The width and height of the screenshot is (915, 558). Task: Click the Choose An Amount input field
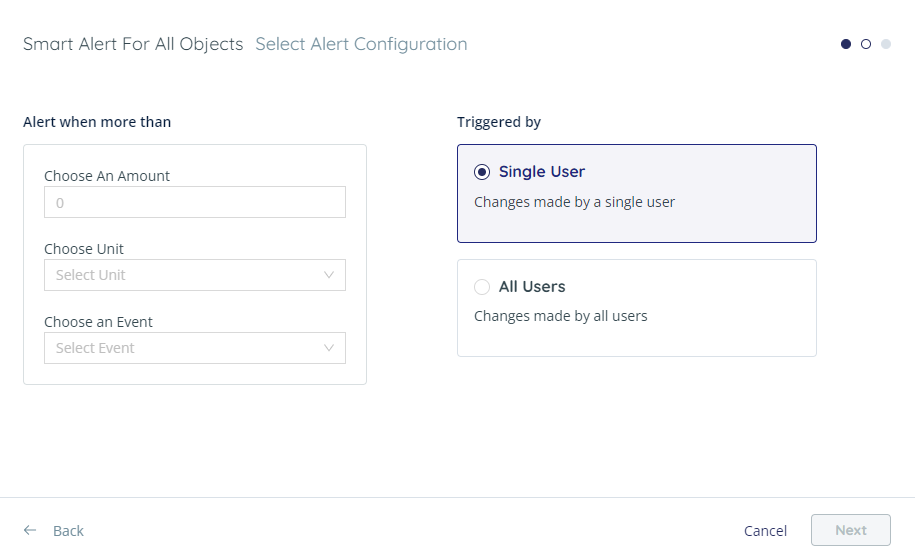[x=195, y=202]
